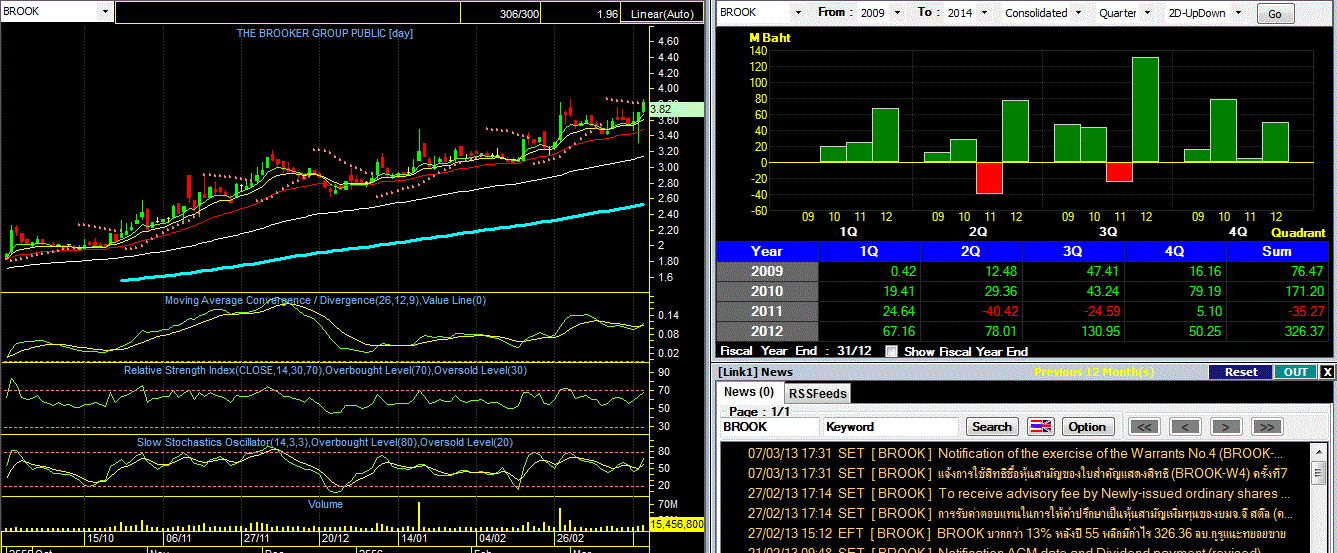Viewport: 1337px width, 553px height.
Task: Expand the Consolidated statement type dropdown
Action: tap(1077, 13)
